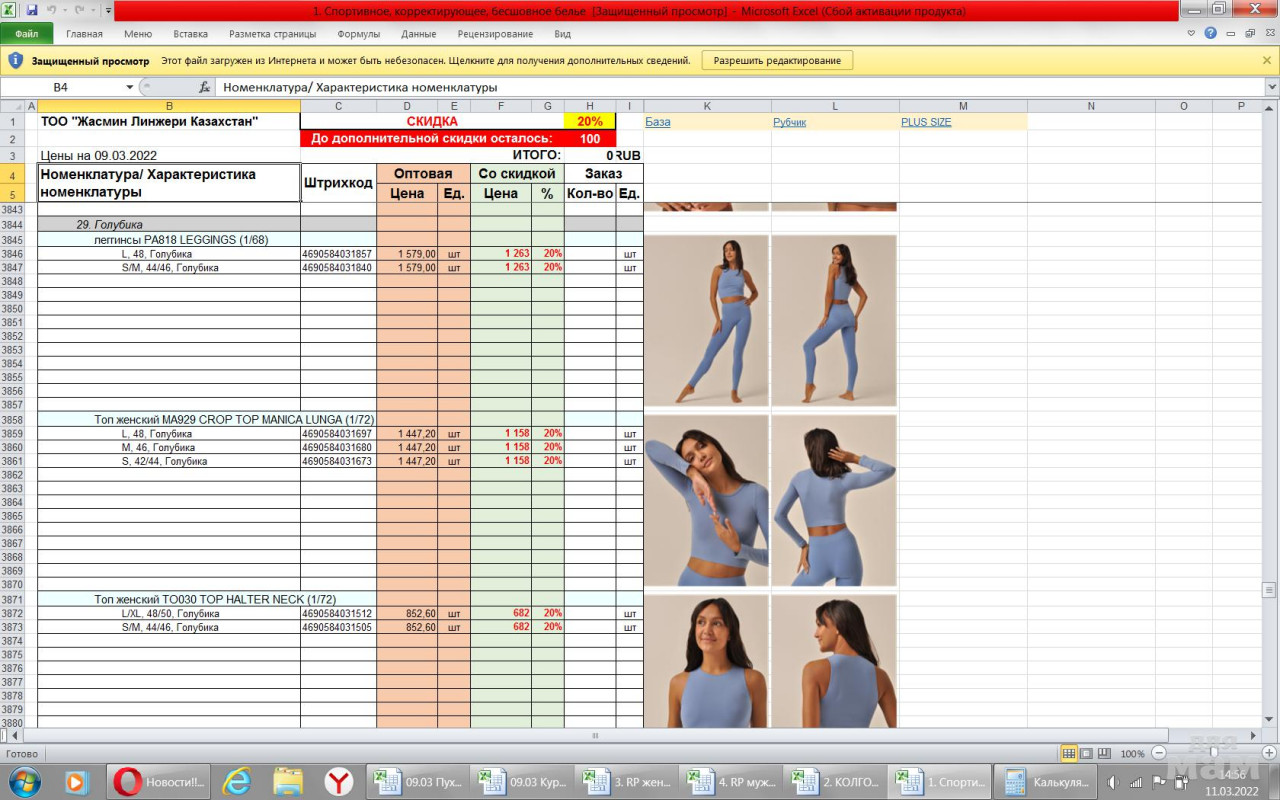The image size is (1280, 800).
Task: Open the Customize Quick Access Toolbar dropdown
Action: 108,10
